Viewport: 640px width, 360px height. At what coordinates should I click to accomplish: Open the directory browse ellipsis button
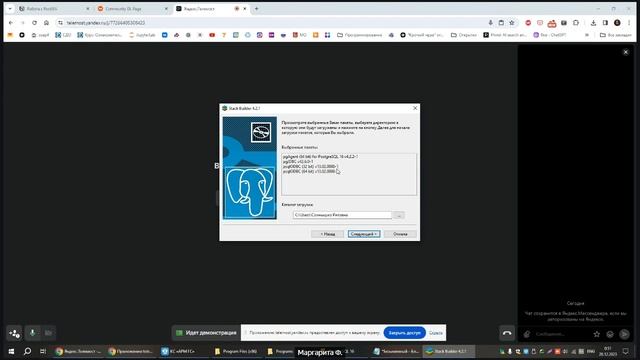coord(399,215)
